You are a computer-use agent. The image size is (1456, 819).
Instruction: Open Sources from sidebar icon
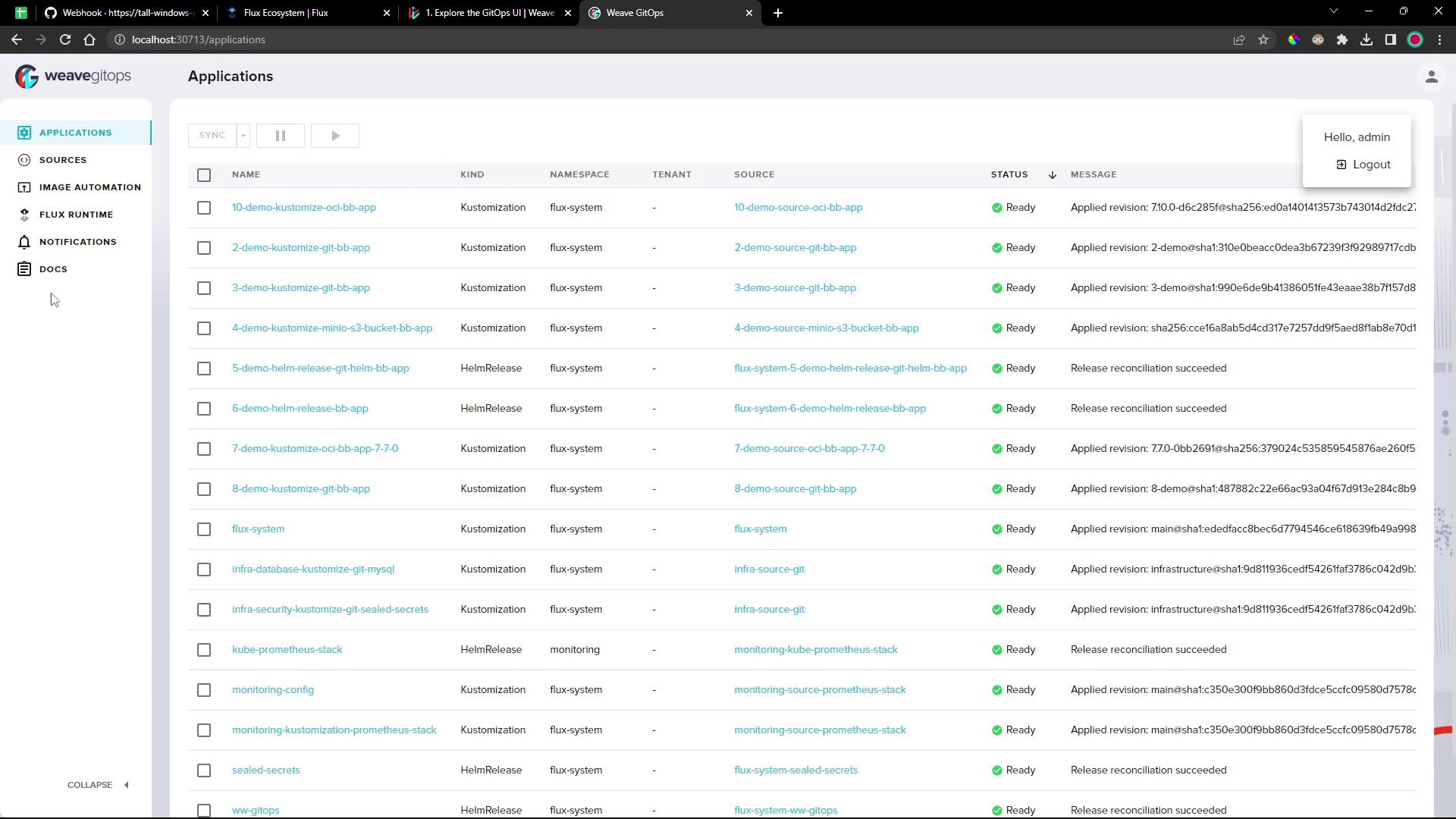pyautogui.click(x=24, y=160)
